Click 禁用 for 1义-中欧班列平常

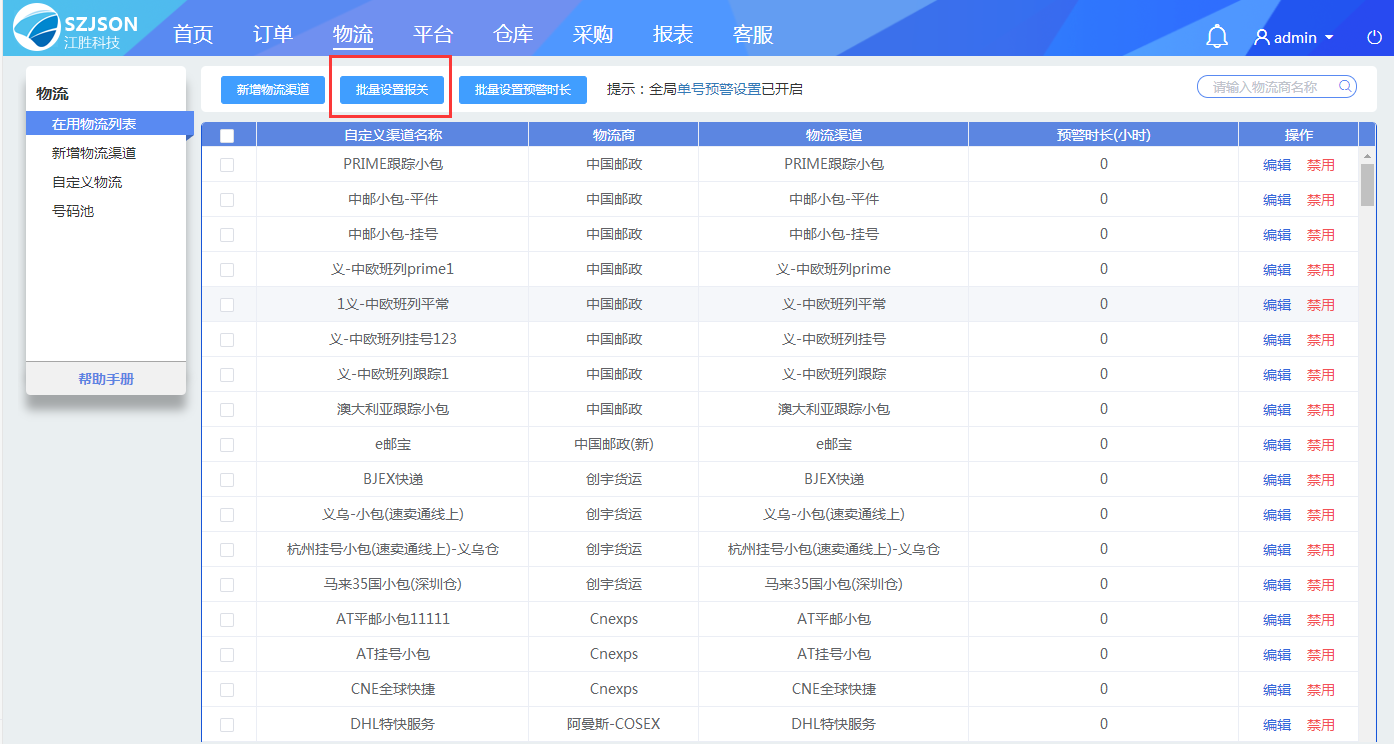1321,305
